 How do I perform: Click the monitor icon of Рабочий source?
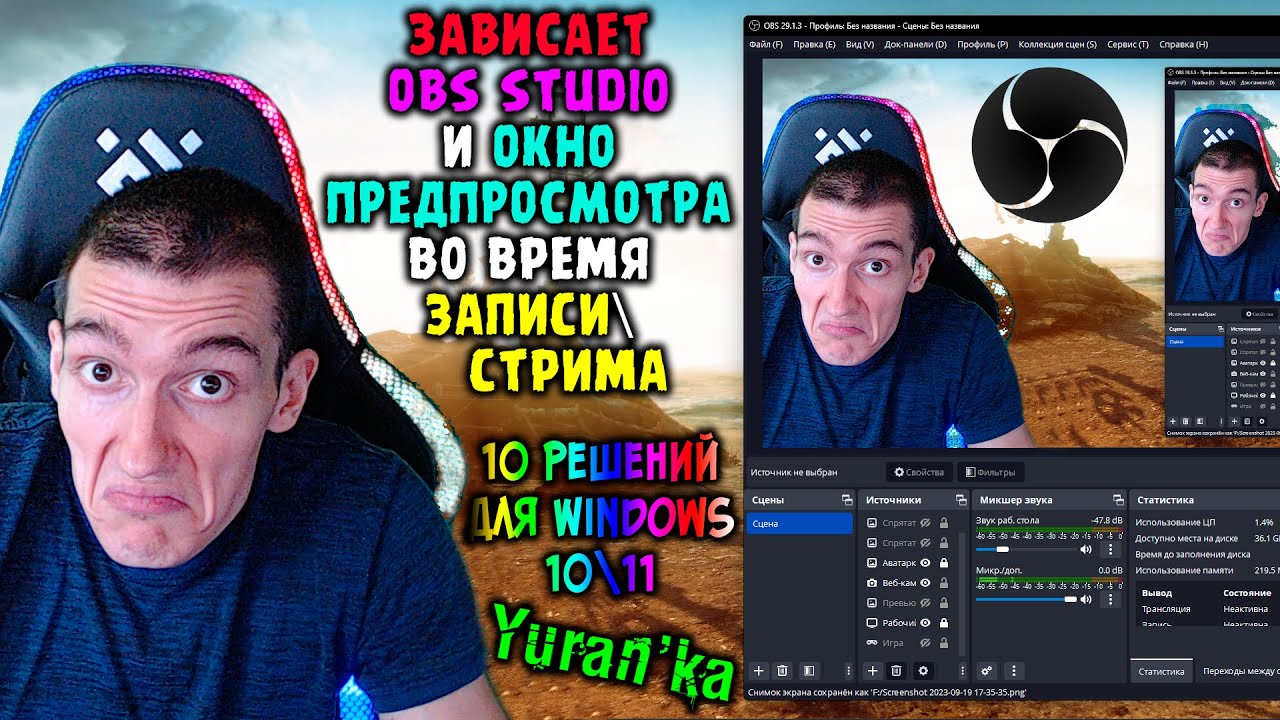tap(872, 623)
